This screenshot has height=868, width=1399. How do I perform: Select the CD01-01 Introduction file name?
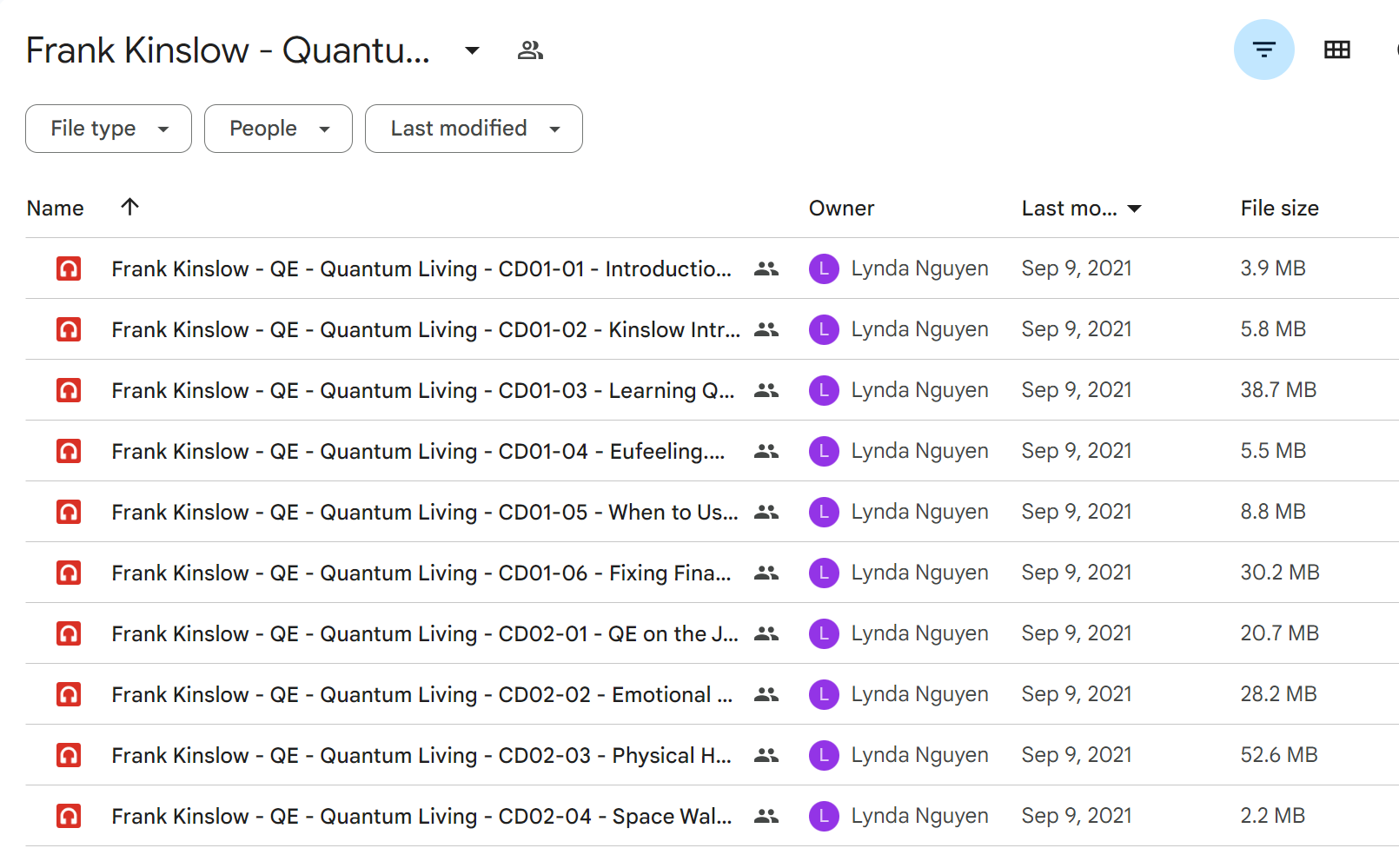(421, 269)
